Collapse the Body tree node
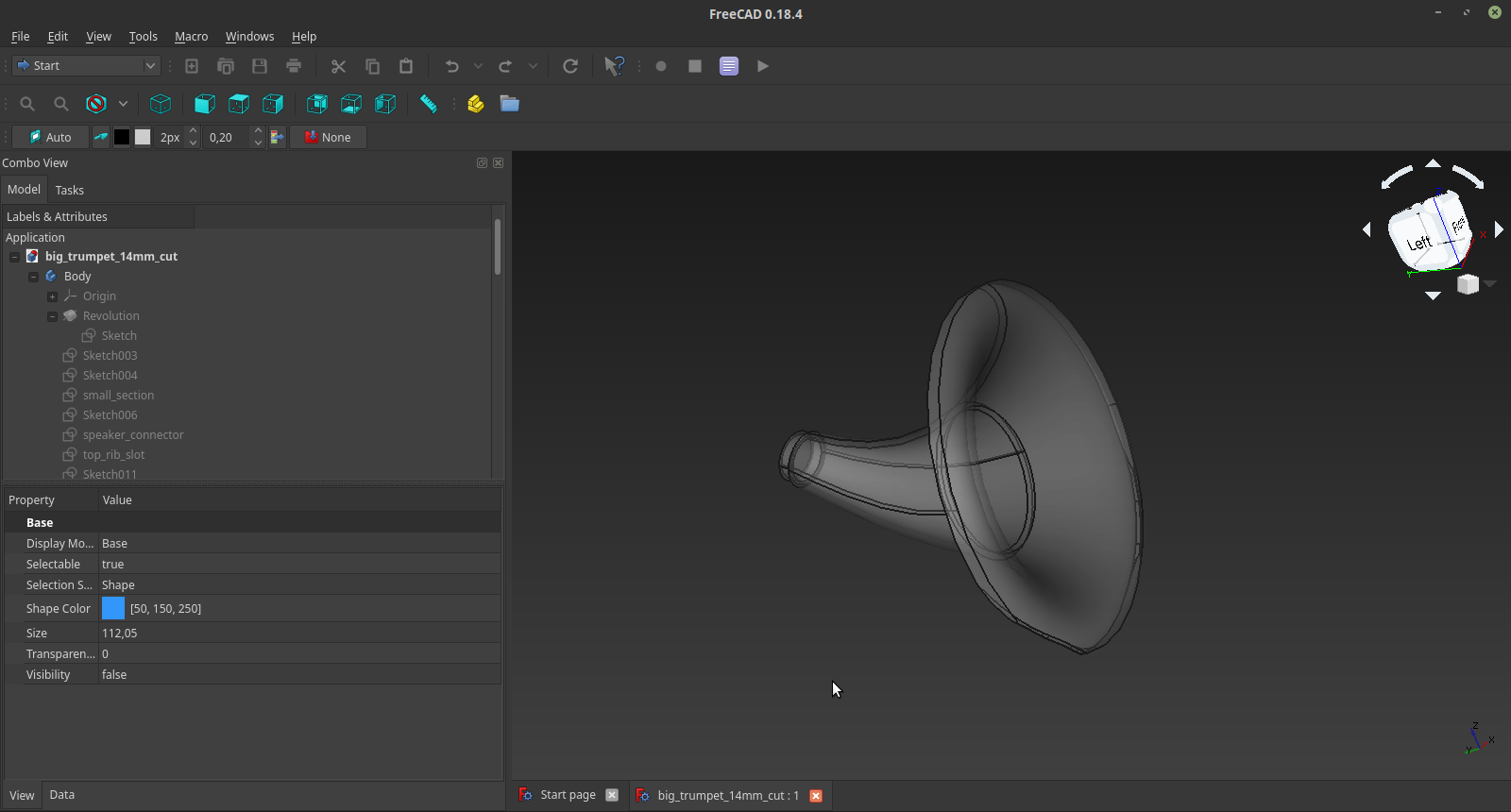 (33, 277)
